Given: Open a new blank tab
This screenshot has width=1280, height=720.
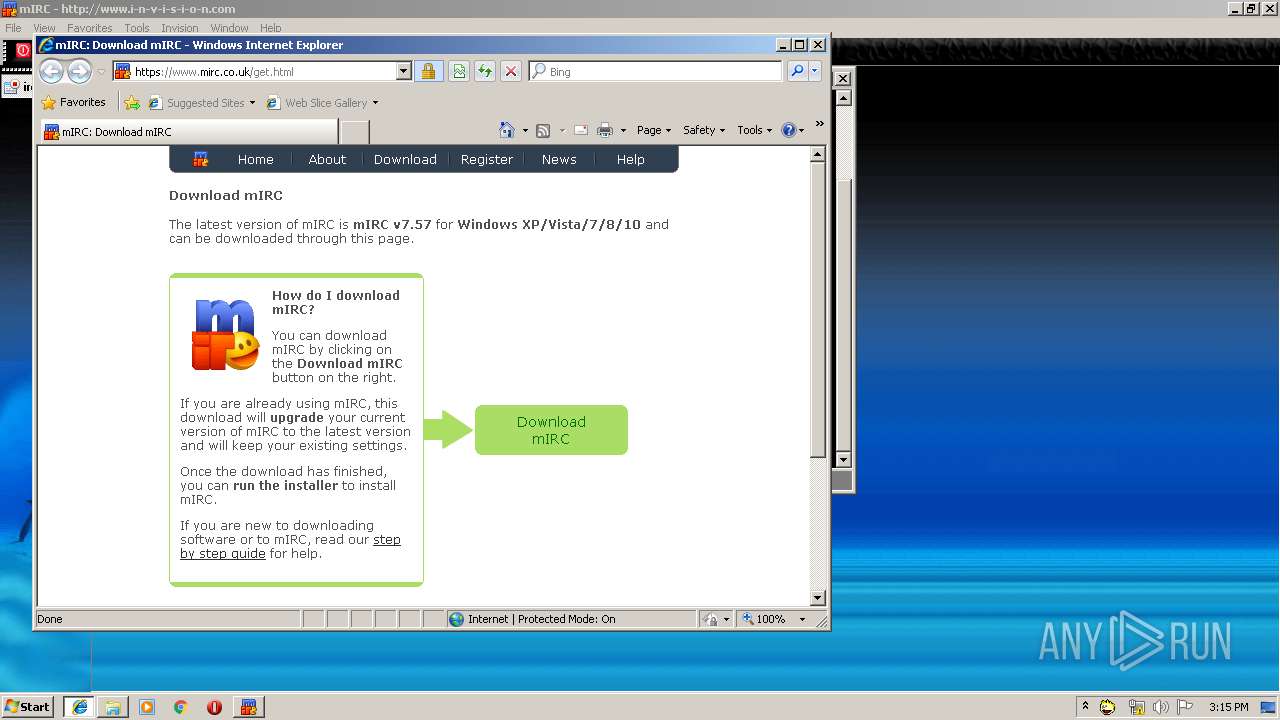Looking at the screenshot, I should [x=354, y=132].
